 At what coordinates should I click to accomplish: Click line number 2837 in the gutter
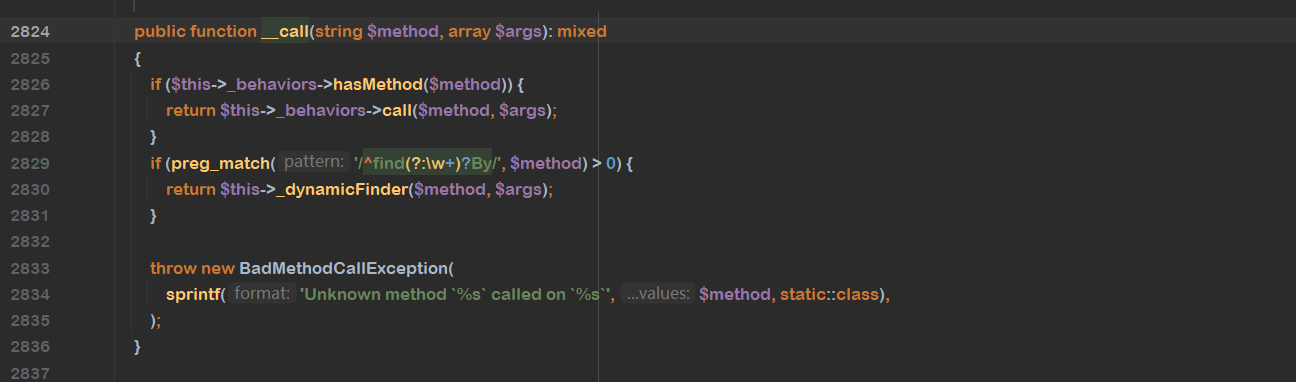30,372
